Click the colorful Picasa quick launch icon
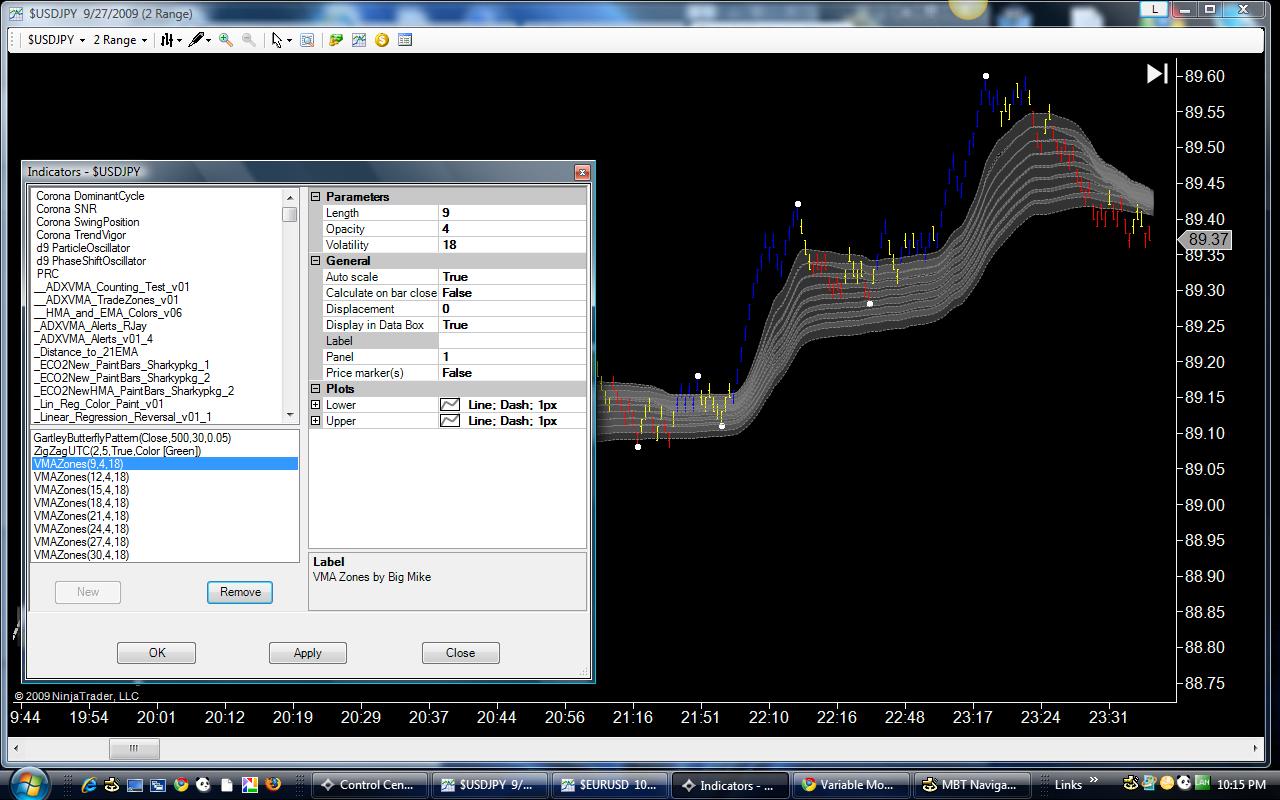The height and width of the screenshot is (800, 1280). coord(250,785)
